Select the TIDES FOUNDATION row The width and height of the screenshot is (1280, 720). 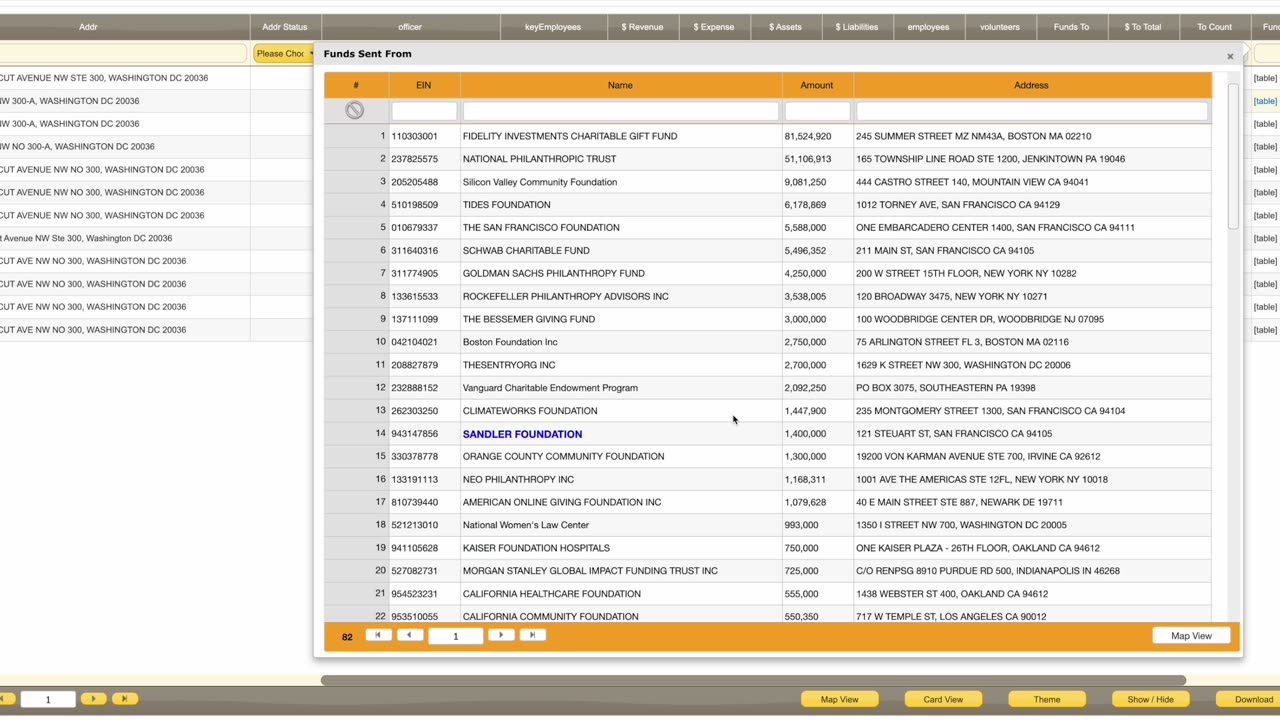point(768,205)
